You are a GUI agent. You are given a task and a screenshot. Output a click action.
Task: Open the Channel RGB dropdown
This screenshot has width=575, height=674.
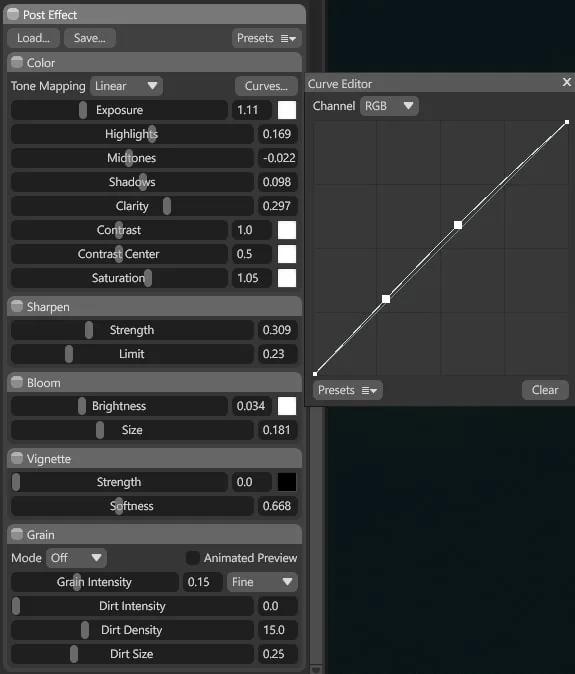click(389, 106)
